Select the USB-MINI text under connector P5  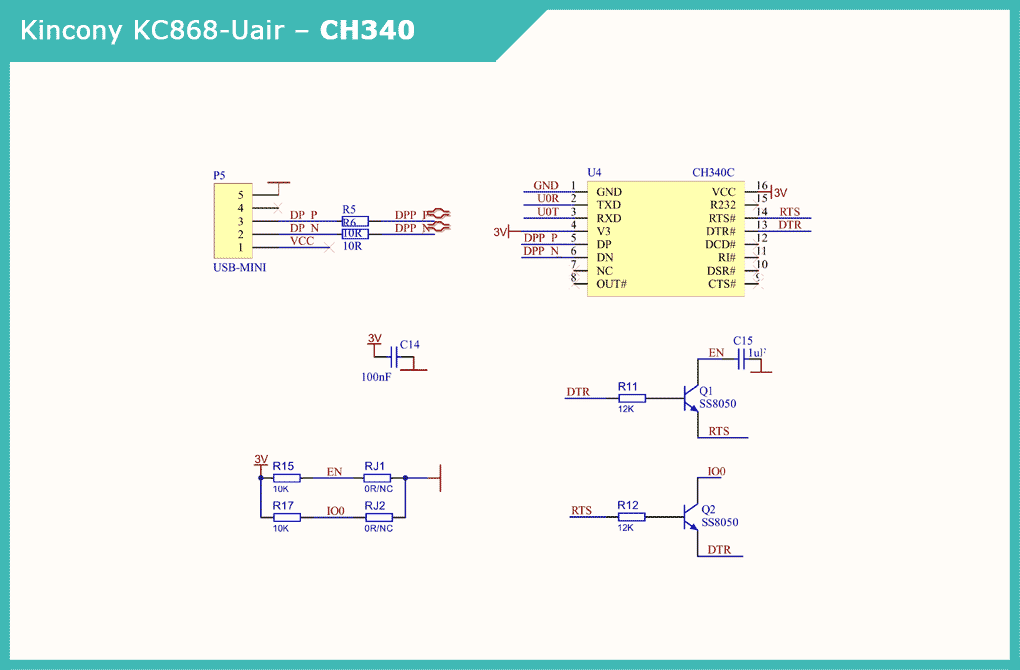240,268
